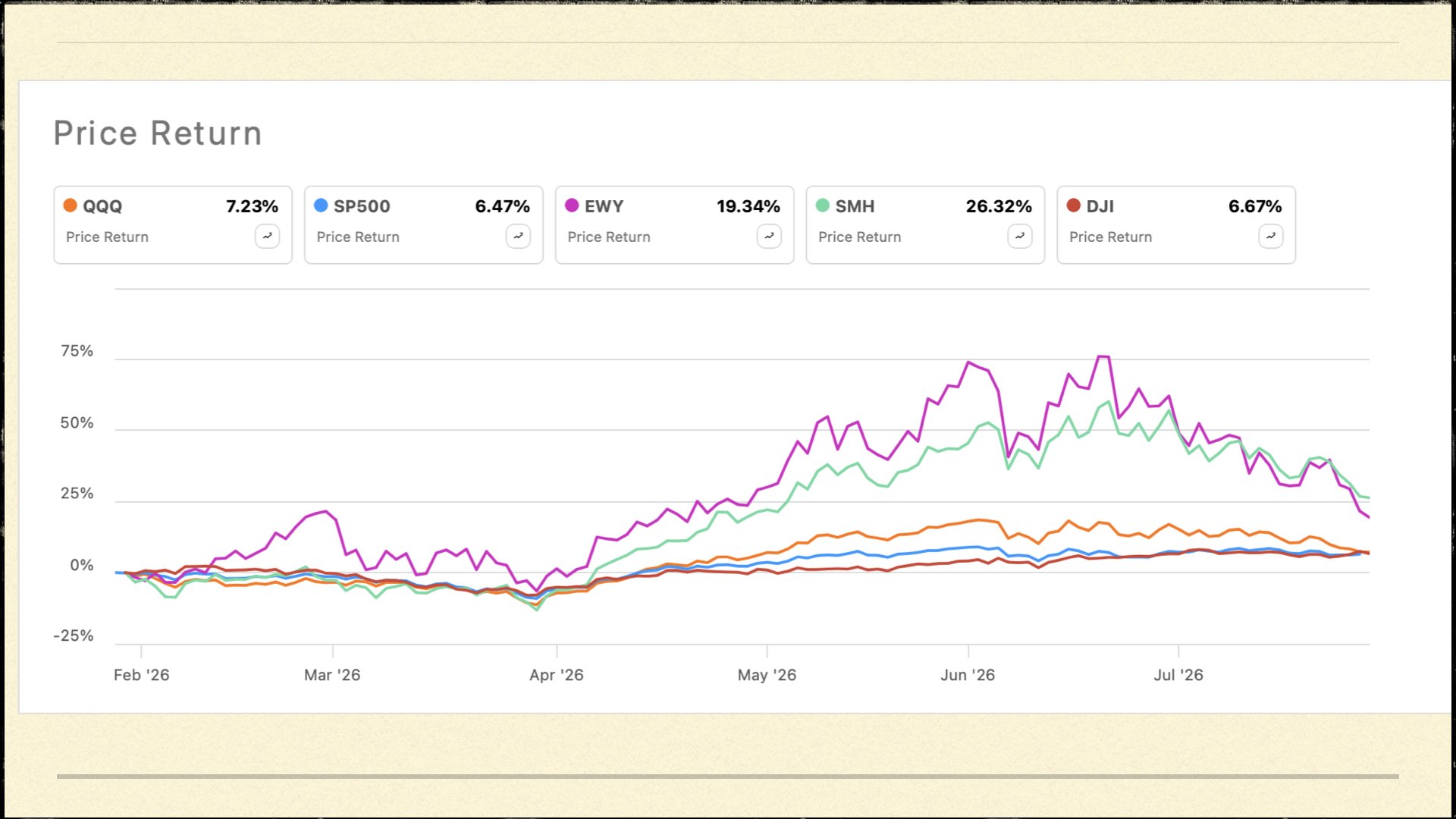Select the DJI ticker label

point(1100,206)
